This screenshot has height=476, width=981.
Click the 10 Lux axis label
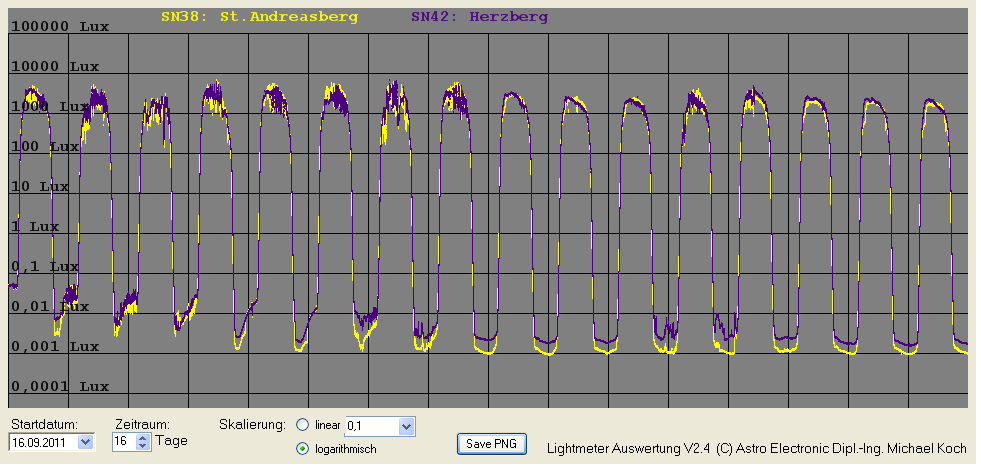[x=40, y=186]
